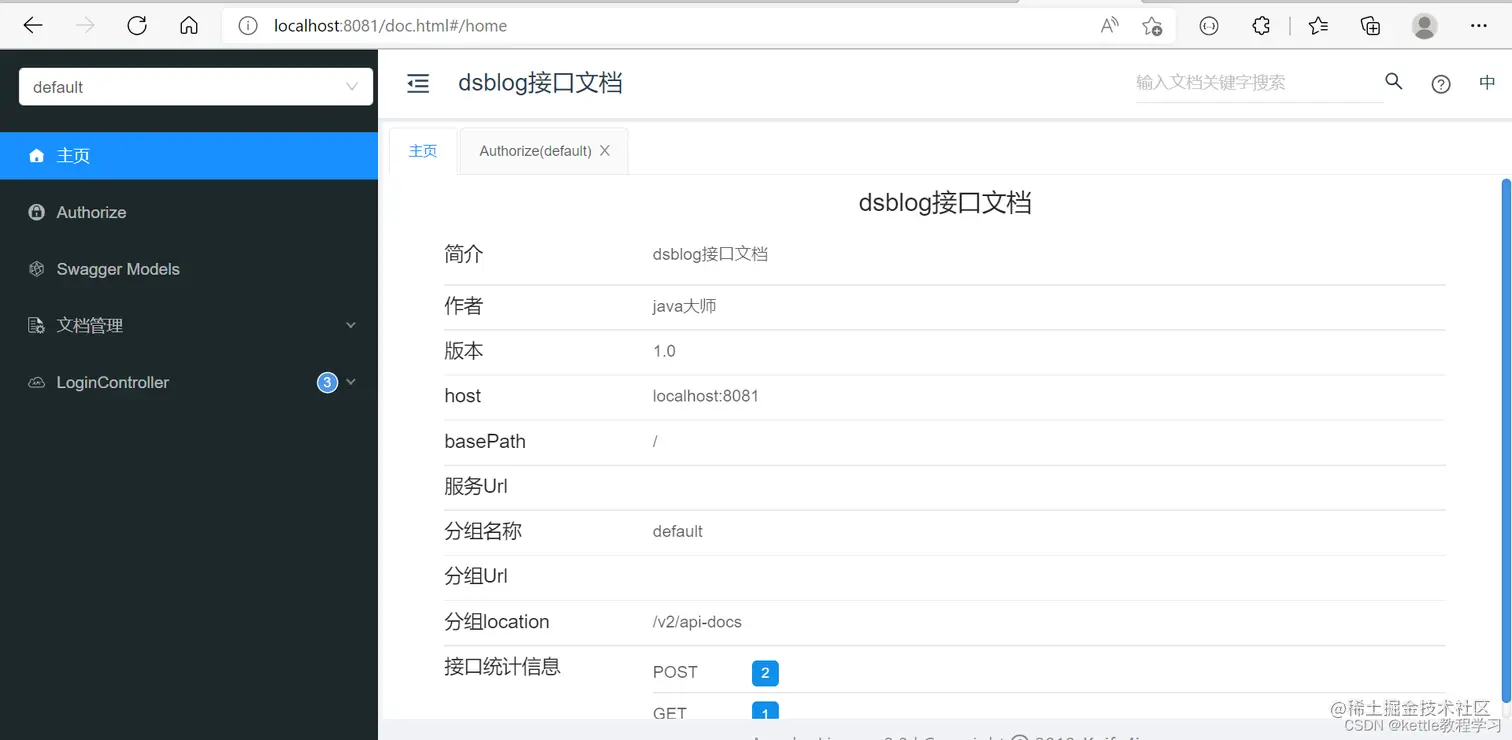This screenshot has width=1512, height=740.
Task: Reload the page with the refresh icon
Action: point(137,25)
